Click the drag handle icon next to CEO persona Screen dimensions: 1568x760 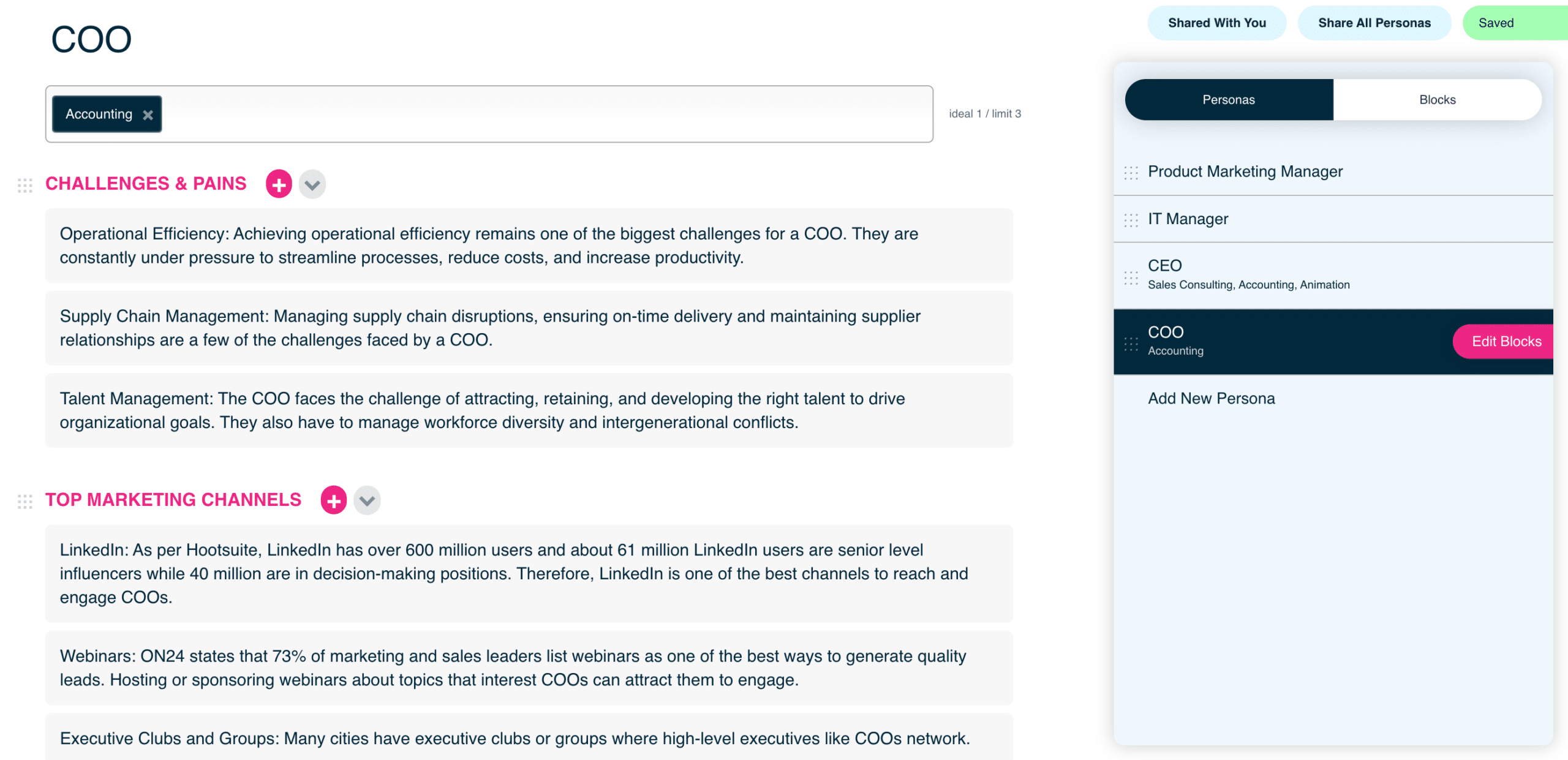(1131, 275)
